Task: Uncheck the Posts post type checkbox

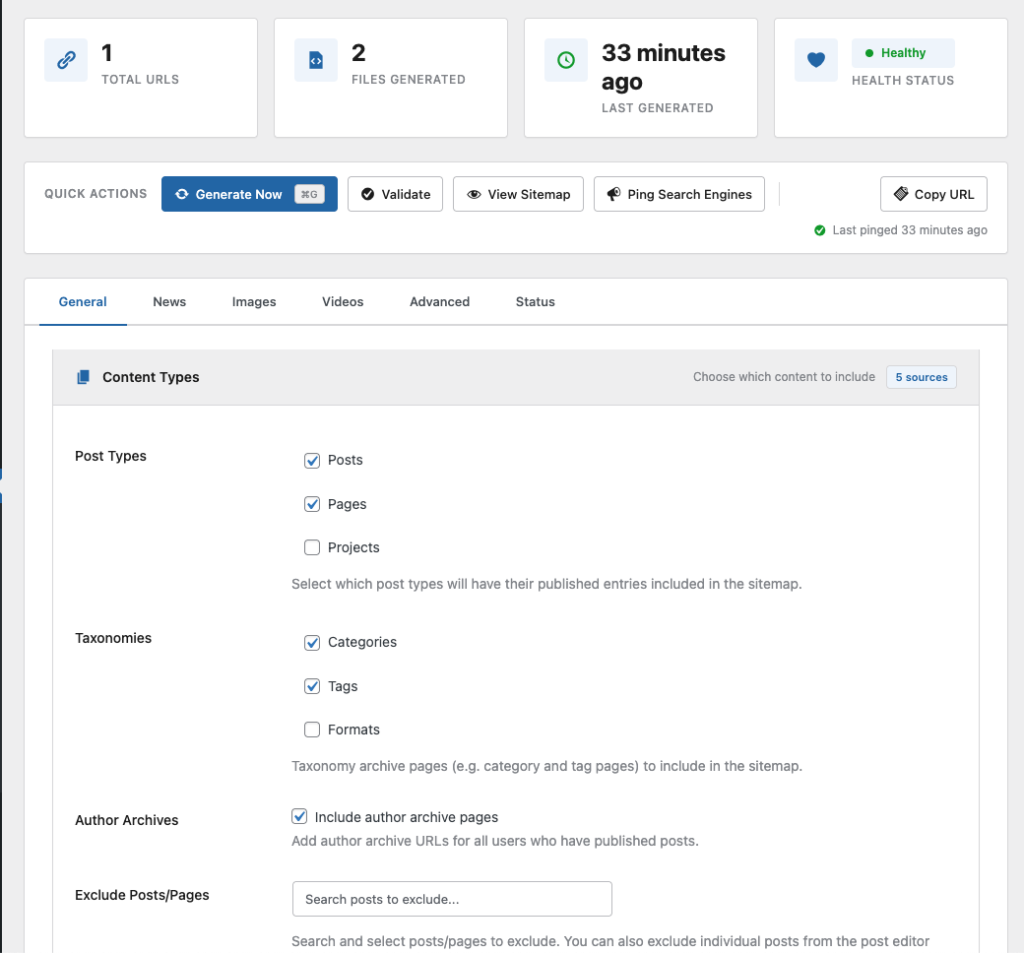Action: coord(312,460)
